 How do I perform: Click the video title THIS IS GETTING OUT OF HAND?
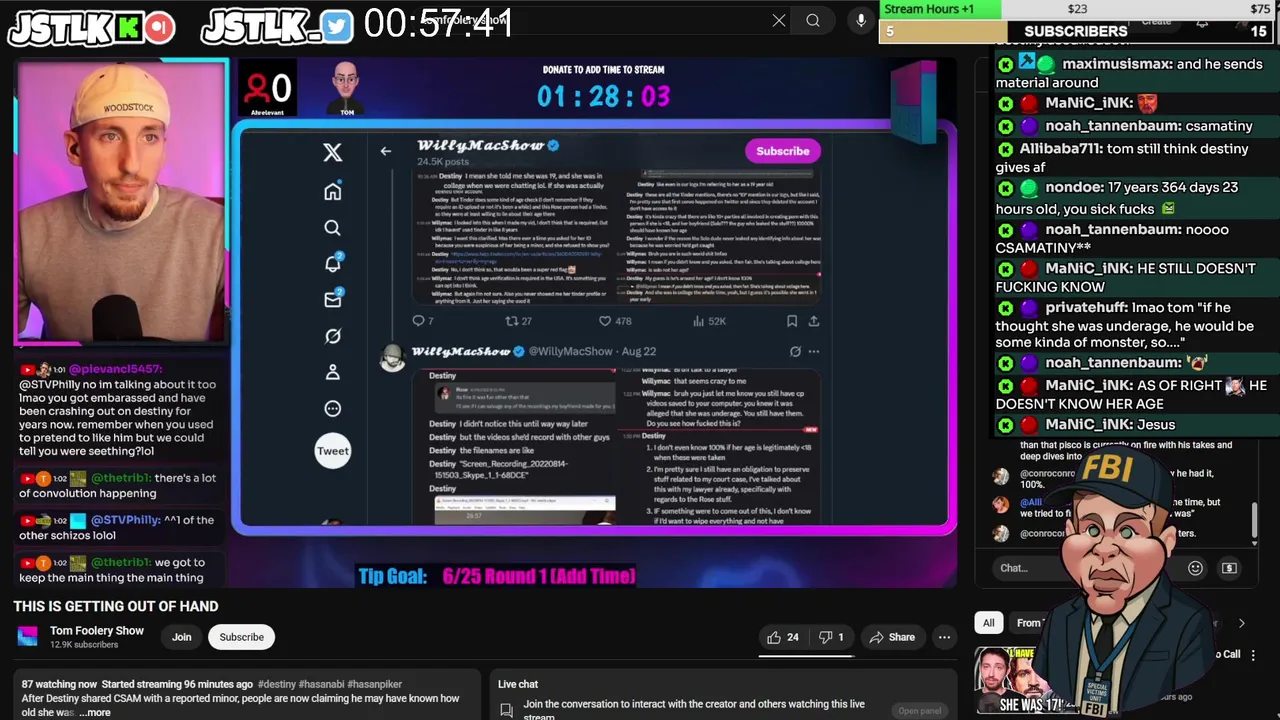tap(116, 606)
